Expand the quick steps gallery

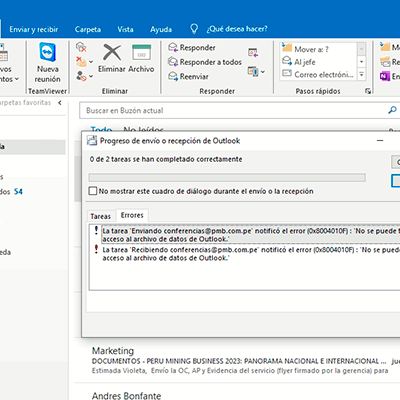(x=361, y=74)
